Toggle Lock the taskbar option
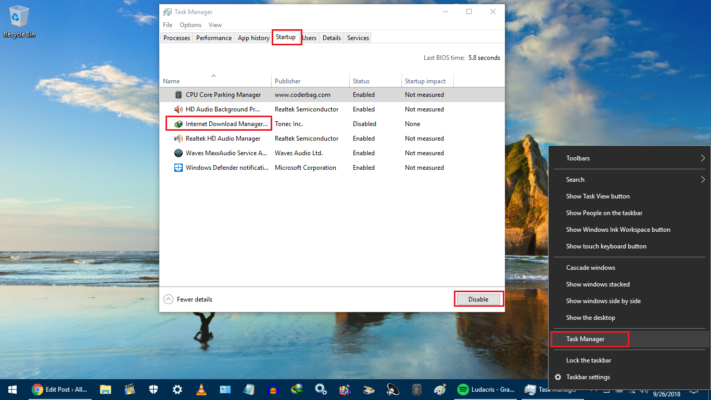Viewport: 711px width, 400px height. point(590,360)
